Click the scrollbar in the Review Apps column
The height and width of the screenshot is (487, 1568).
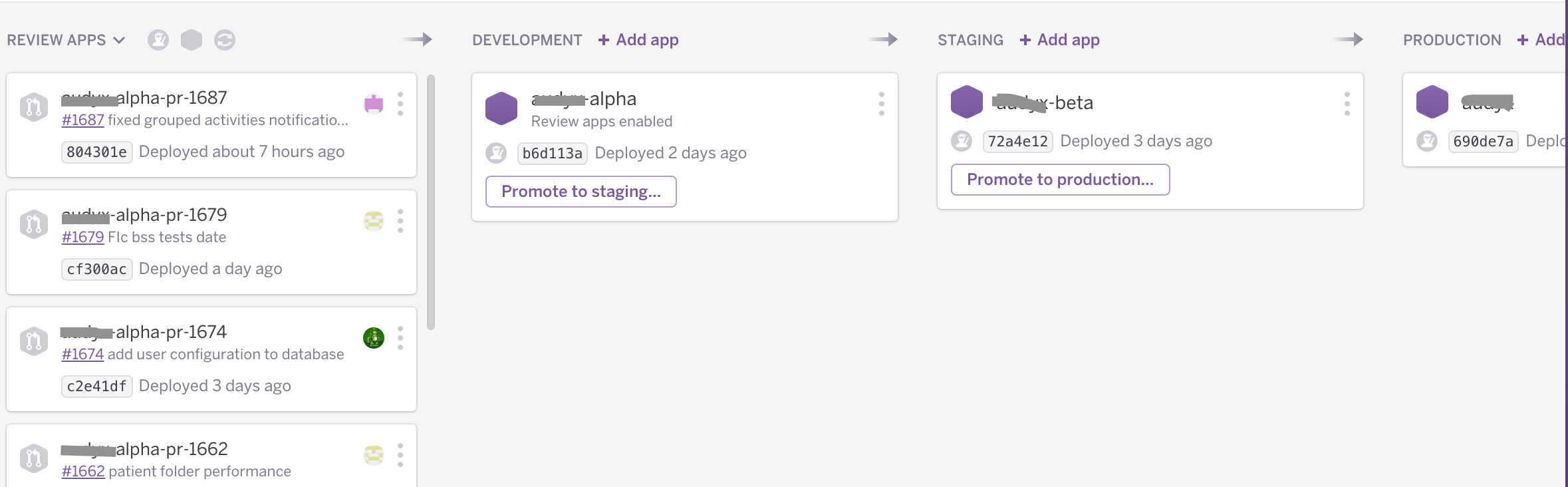coord(431,200)
